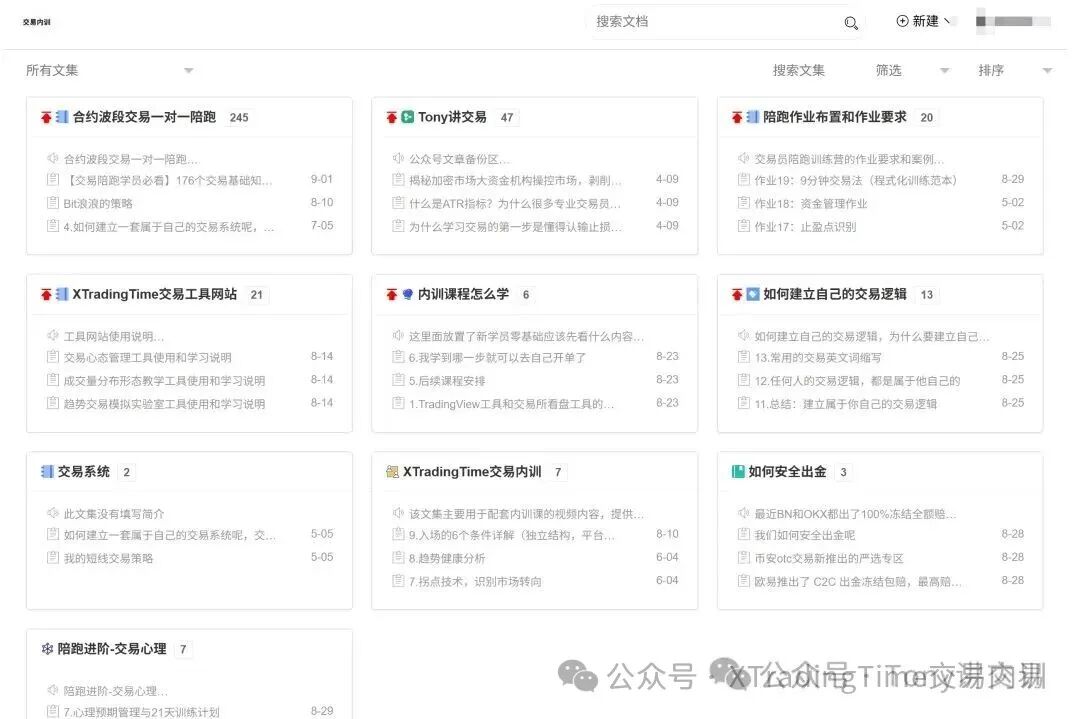Click the document icon beside 我们如何安全出金呢
1080x719 pixels.
pos(743,534)
